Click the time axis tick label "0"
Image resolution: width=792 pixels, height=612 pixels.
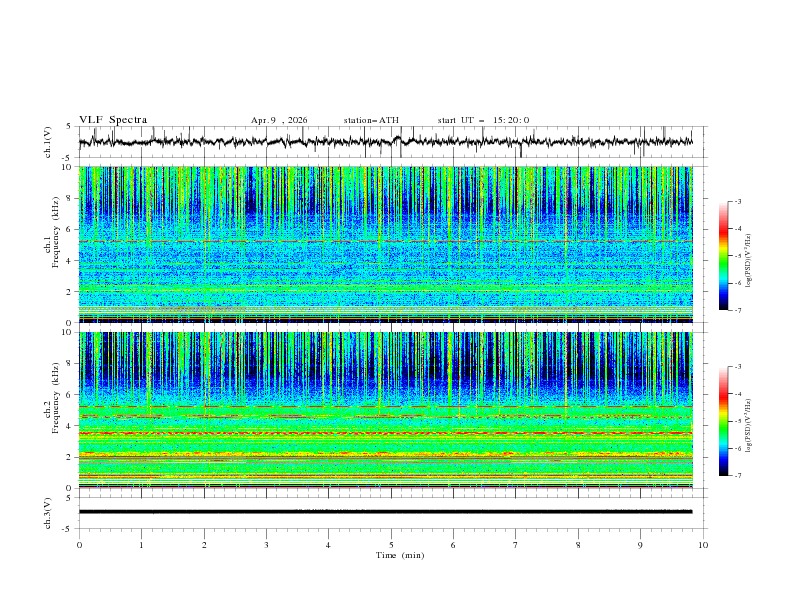point(79,545)
